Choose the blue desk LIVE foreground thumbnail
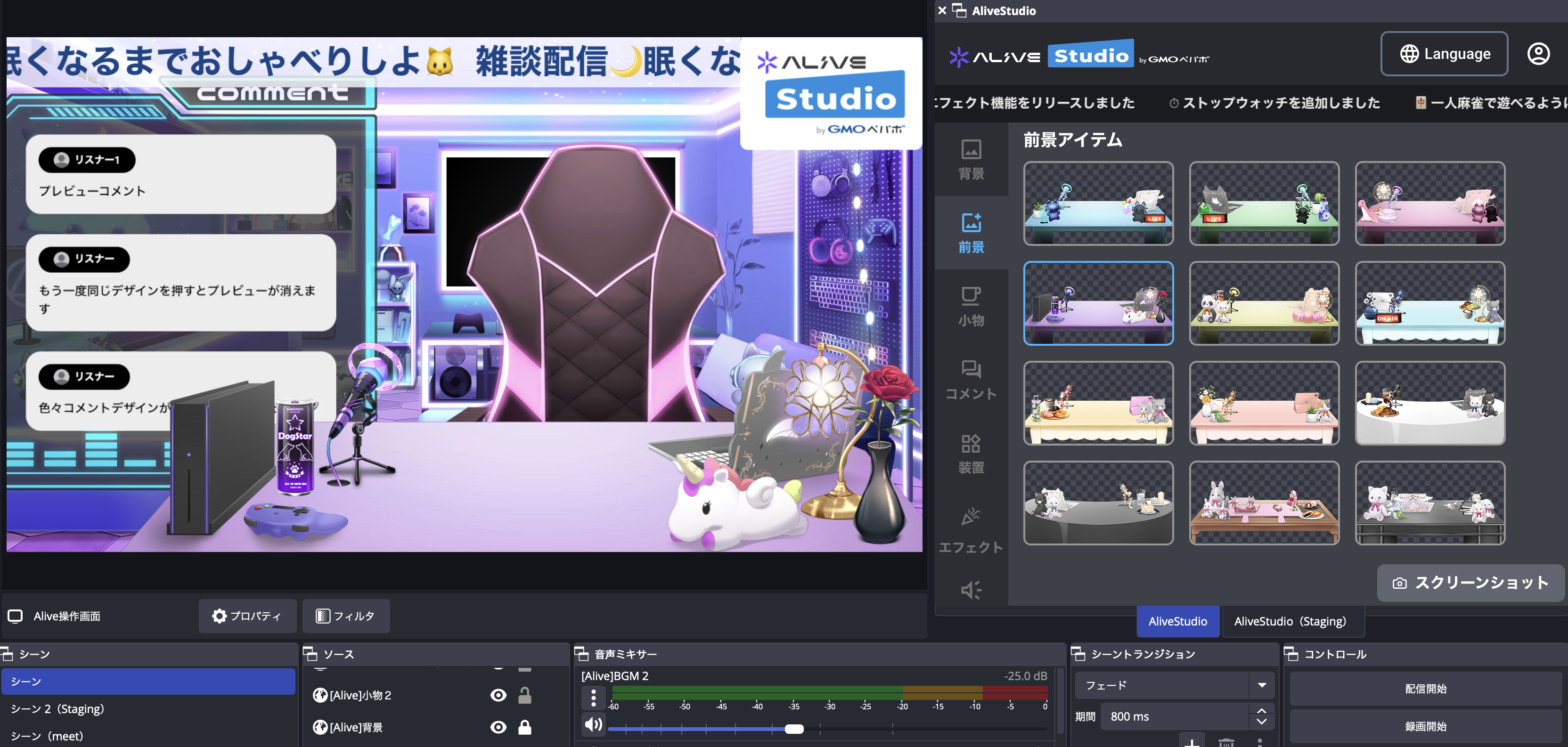Screen dimensions: 1568x747 point(1098,204)
